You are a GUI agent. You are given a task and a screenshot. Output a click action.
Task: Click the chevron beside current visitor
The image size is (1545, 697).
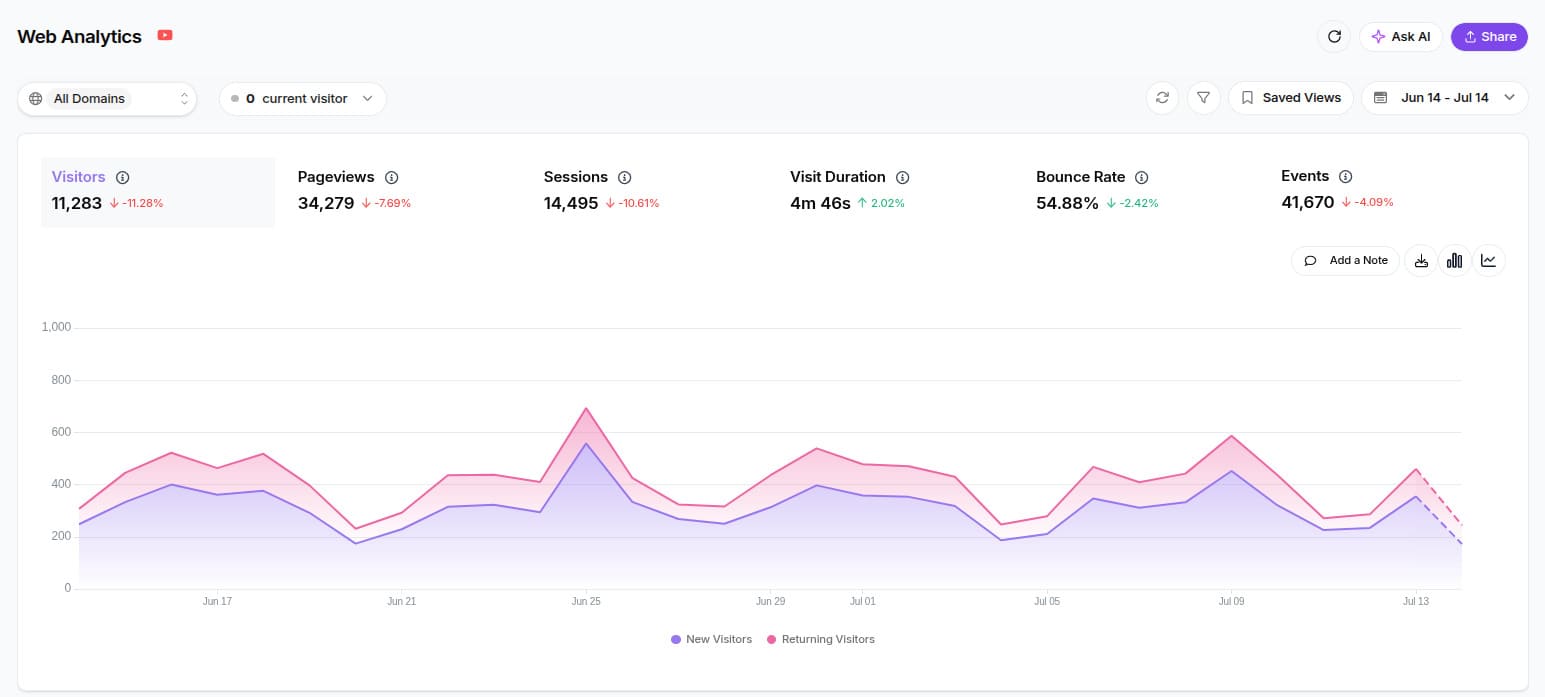coord(367,99)
